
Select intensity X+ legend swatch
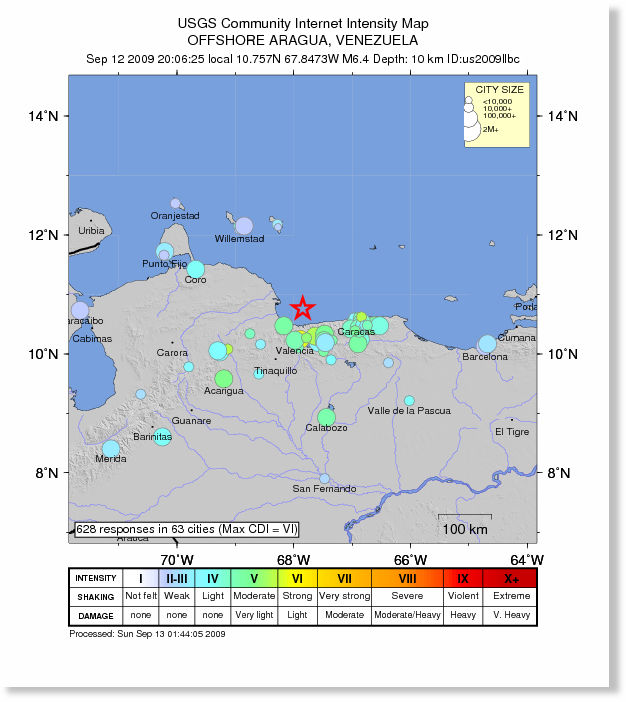tap(510, 578)
